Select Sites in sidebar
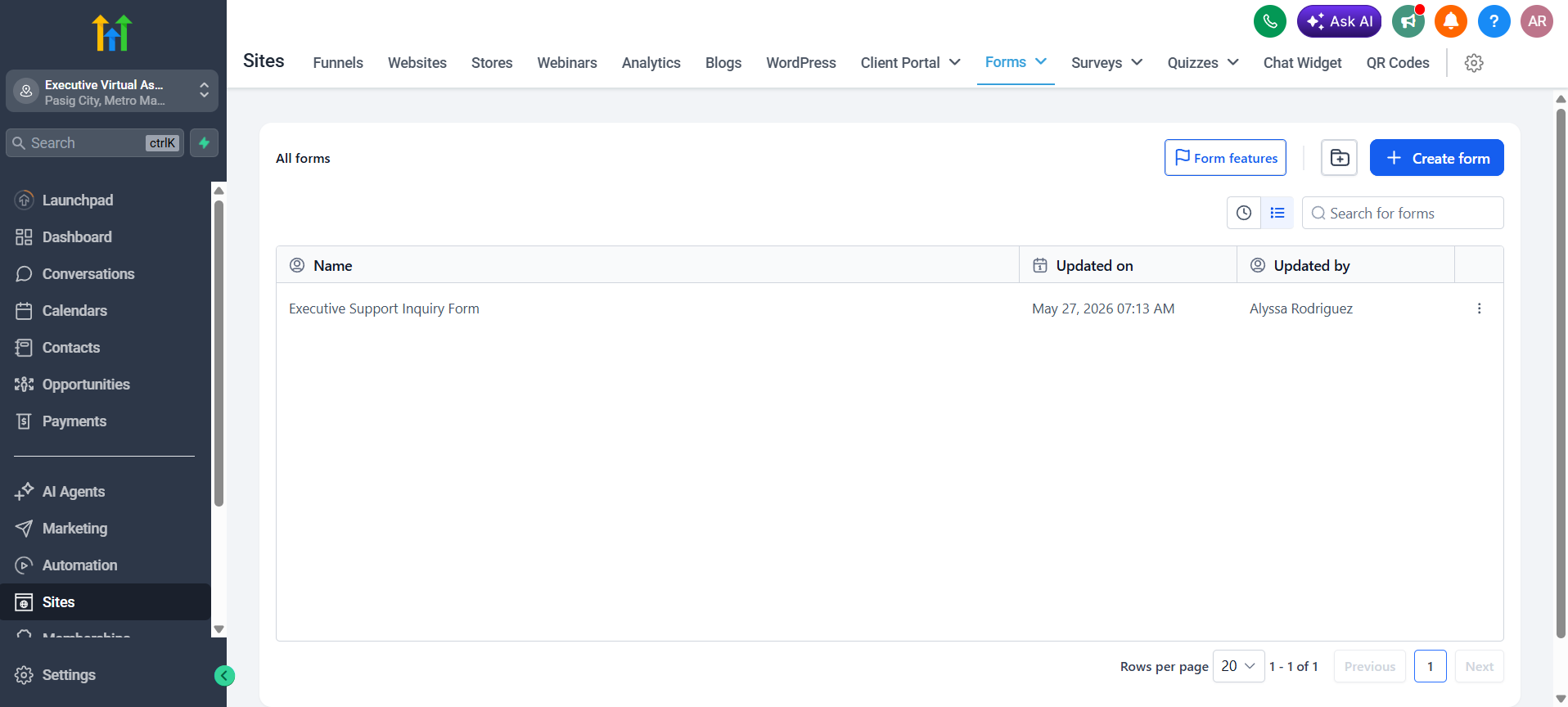 pyautogui.click(x=106, y=602)
